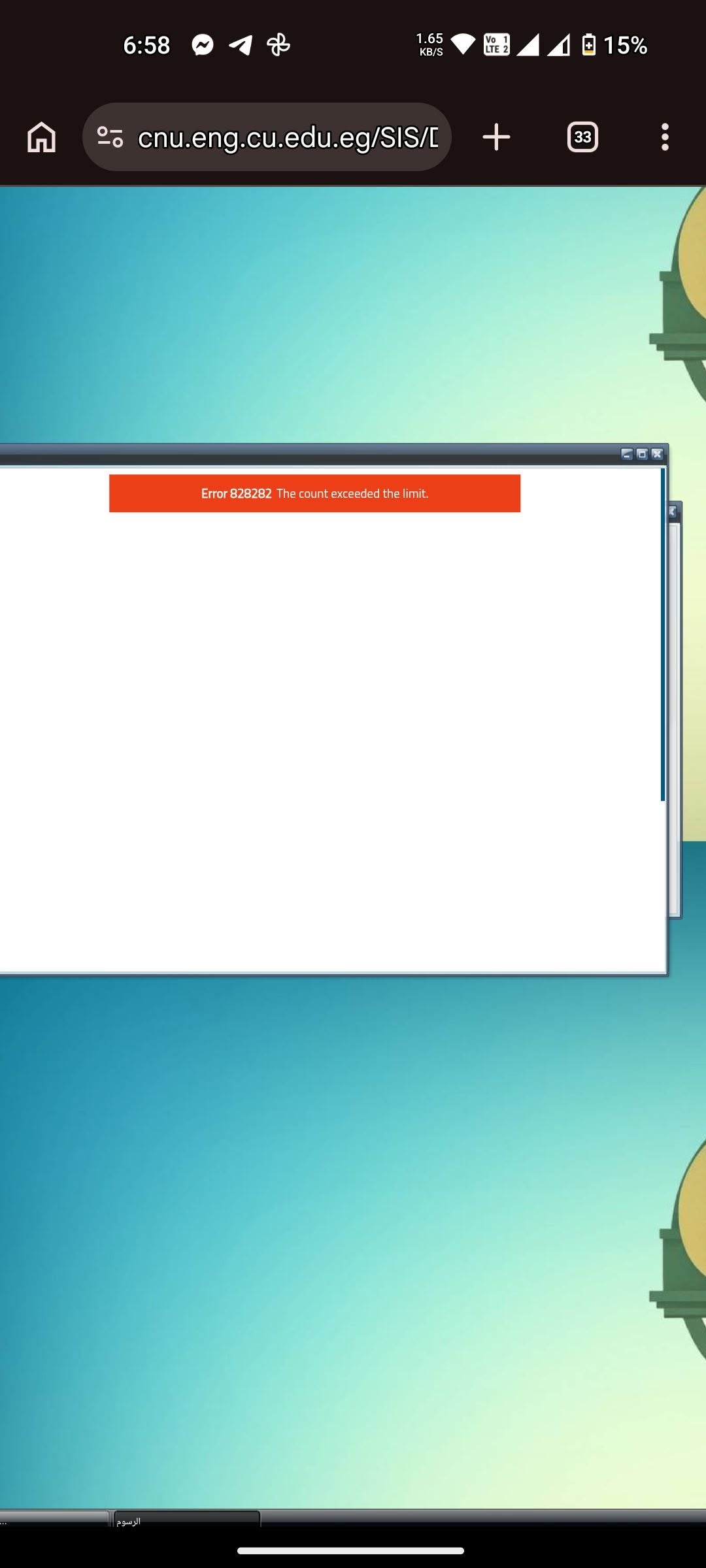Click the blue vertical scrollbar of error window

pyautogui.click(x=663, y=634)
